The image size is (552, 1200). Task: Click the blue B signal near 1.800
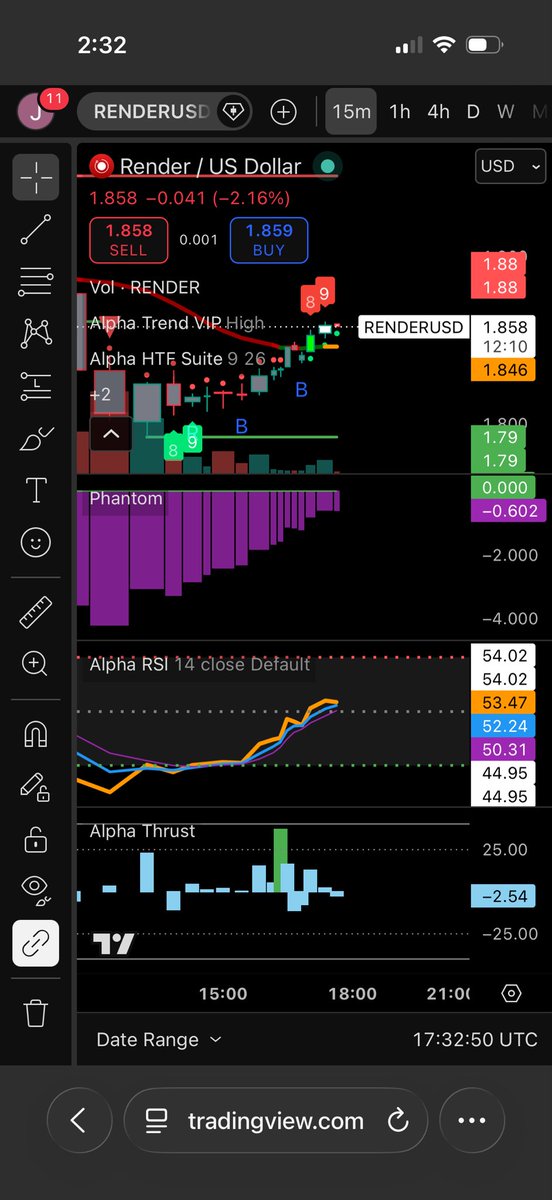(241, 427)
